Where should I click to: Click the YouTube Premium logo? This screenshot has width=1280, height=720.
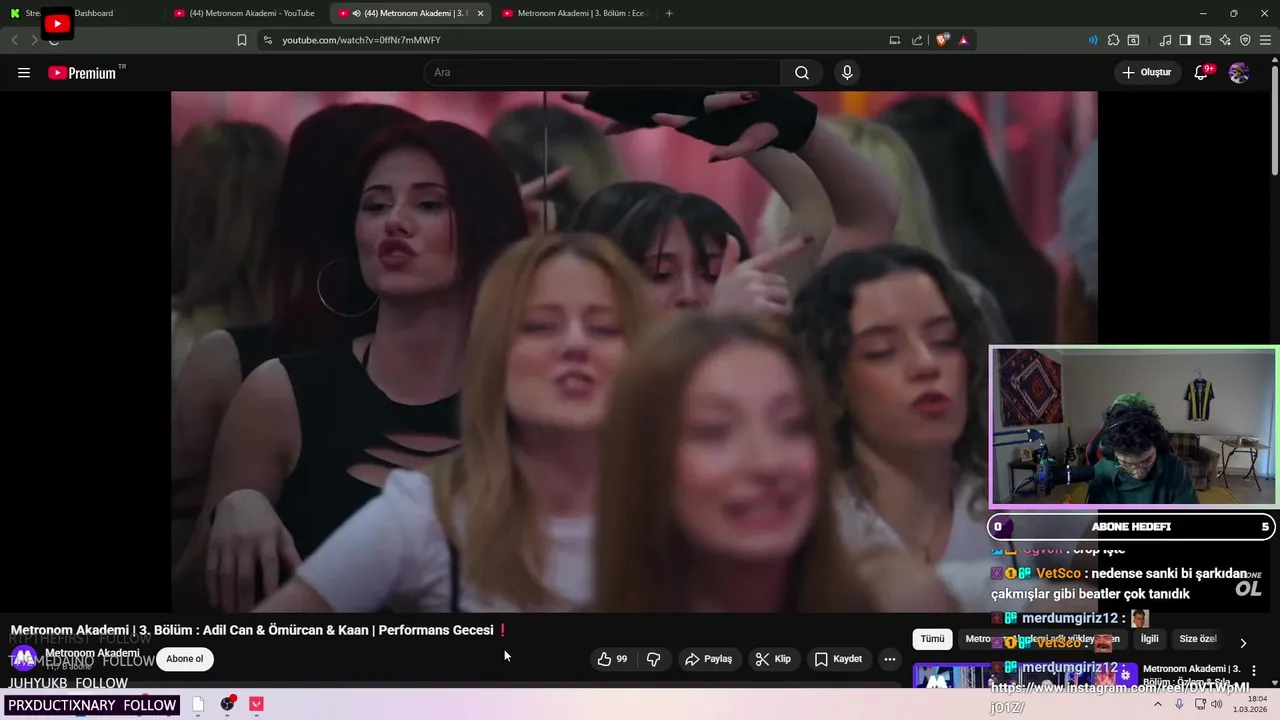click(84, 73)
